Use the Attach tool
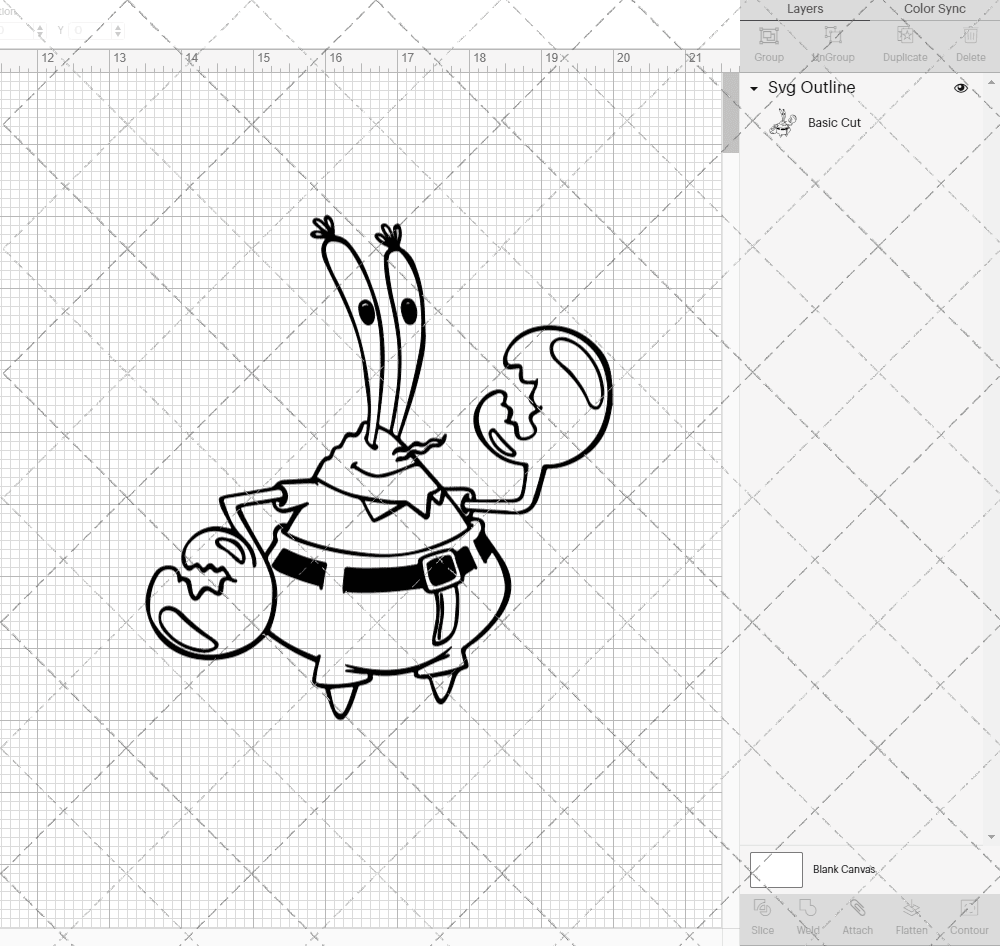This screenshot has width=1000, height=946. pyautogui.click(x=857, y=915)
